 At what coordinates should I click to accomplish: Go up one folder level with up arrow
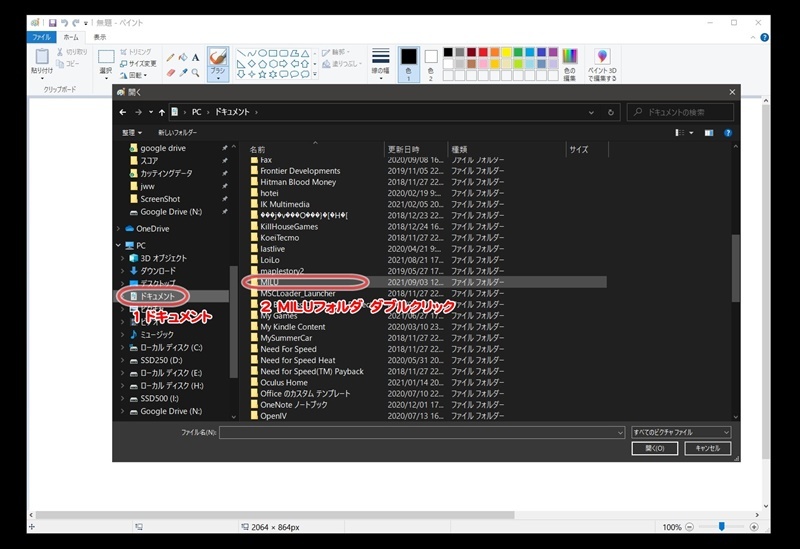tap(160, 112)
